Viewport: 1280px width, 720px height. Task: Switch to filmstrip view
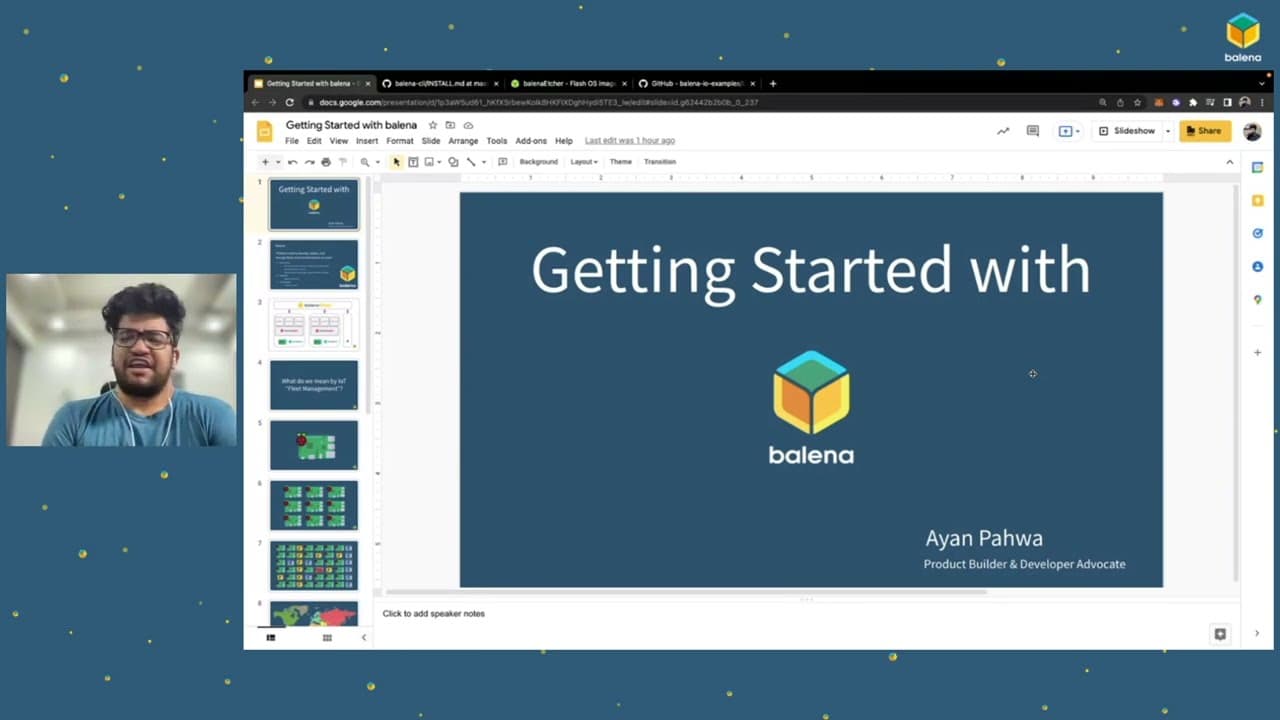(x=271, y=637)
